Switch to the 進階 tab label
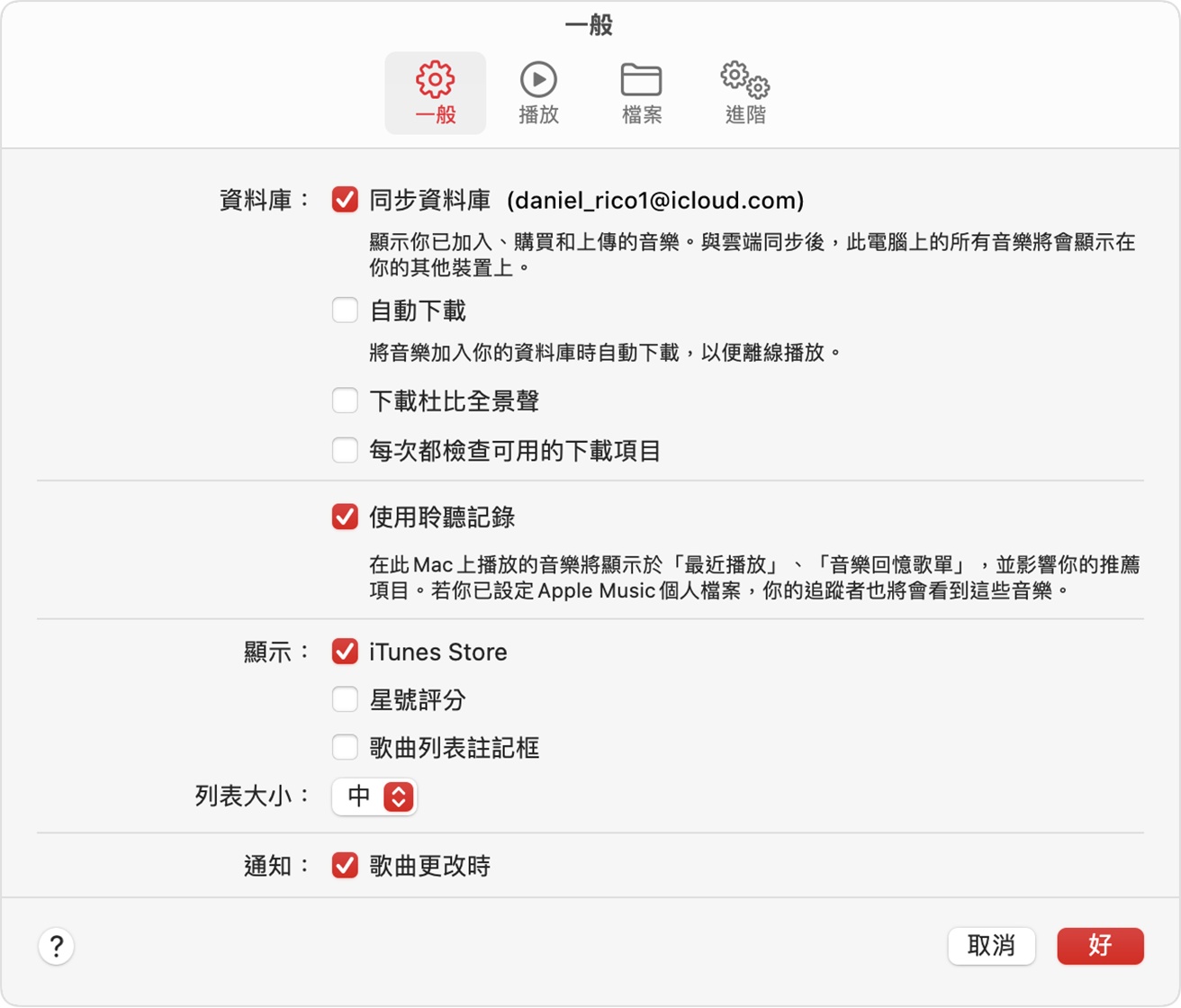Image resolution: width=1181 pixels, height=1008 pixels. point(744,115)
